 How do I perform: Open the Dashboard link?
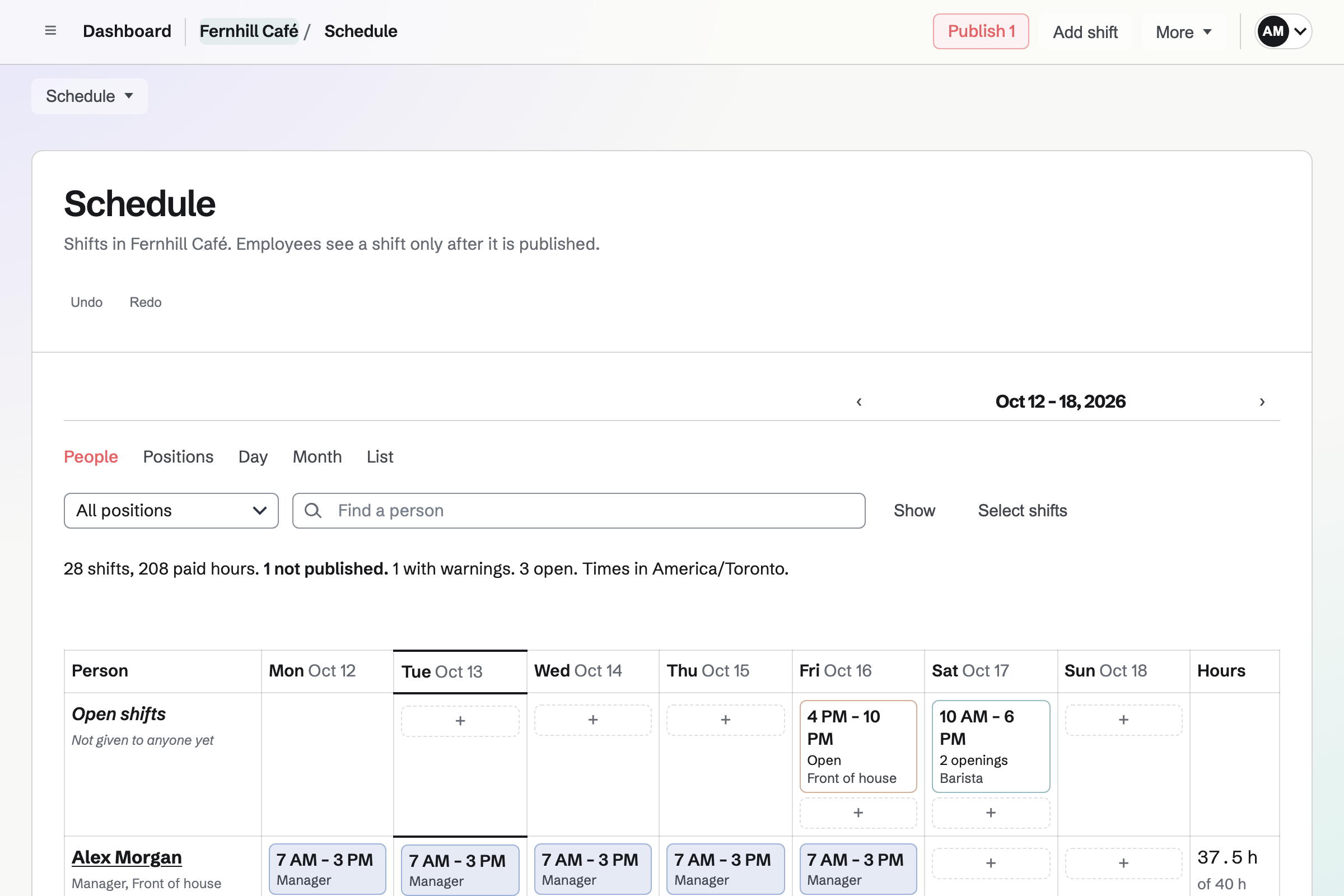[x=127, y=31]
